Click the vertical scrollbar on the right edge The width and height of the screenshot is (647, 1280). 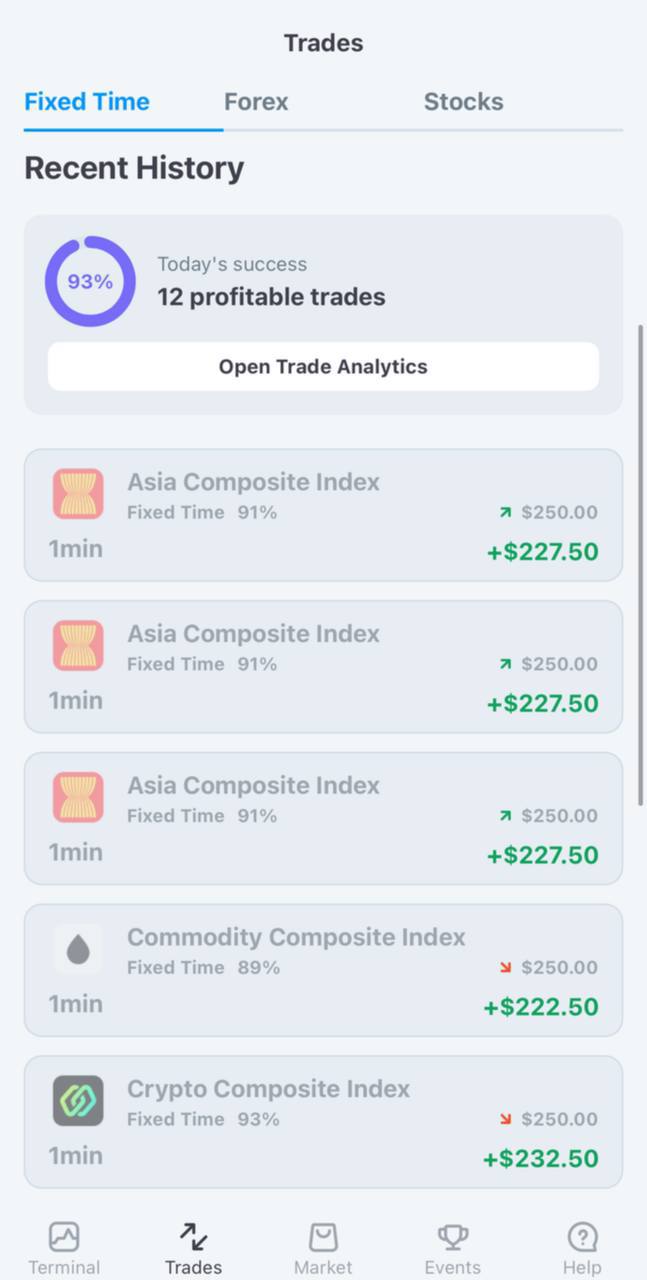(641, 565)
